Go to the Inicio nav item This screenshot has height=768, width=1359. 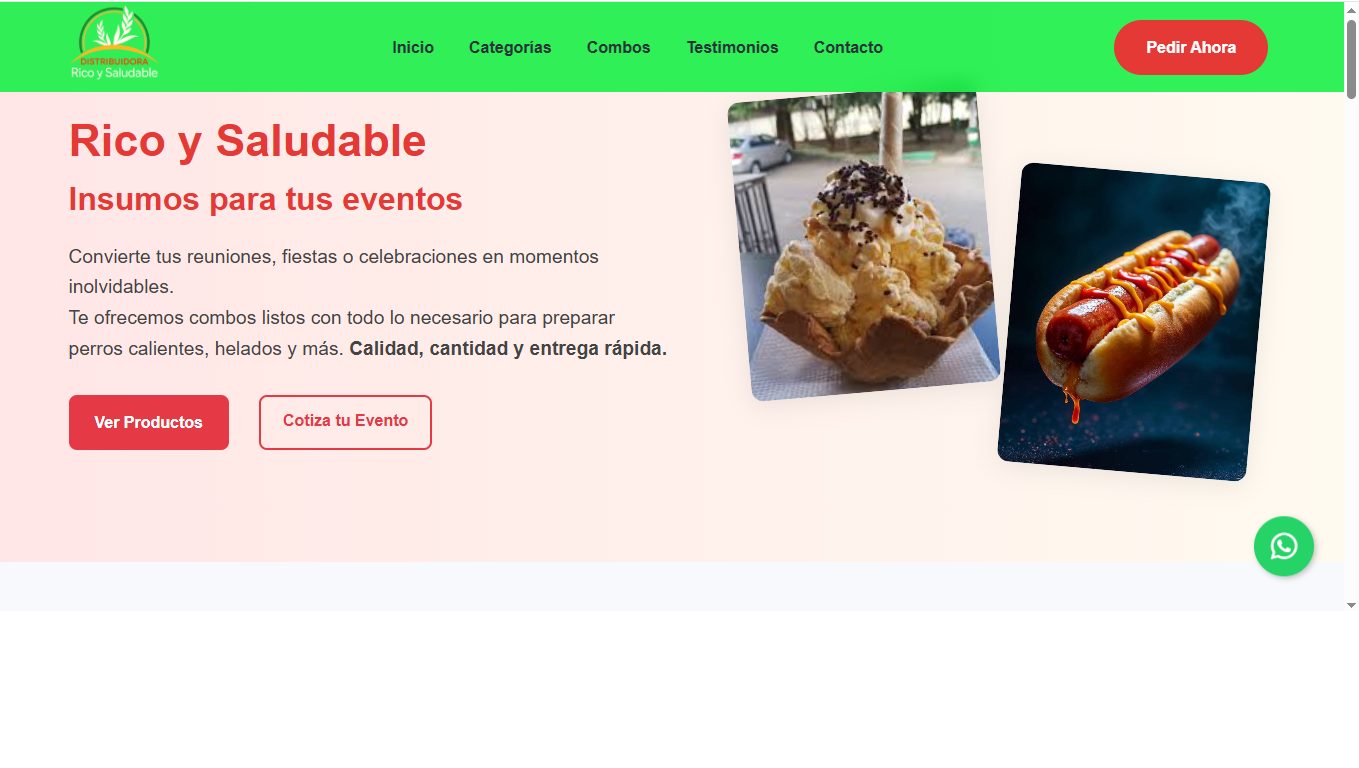tap(413, 47)
